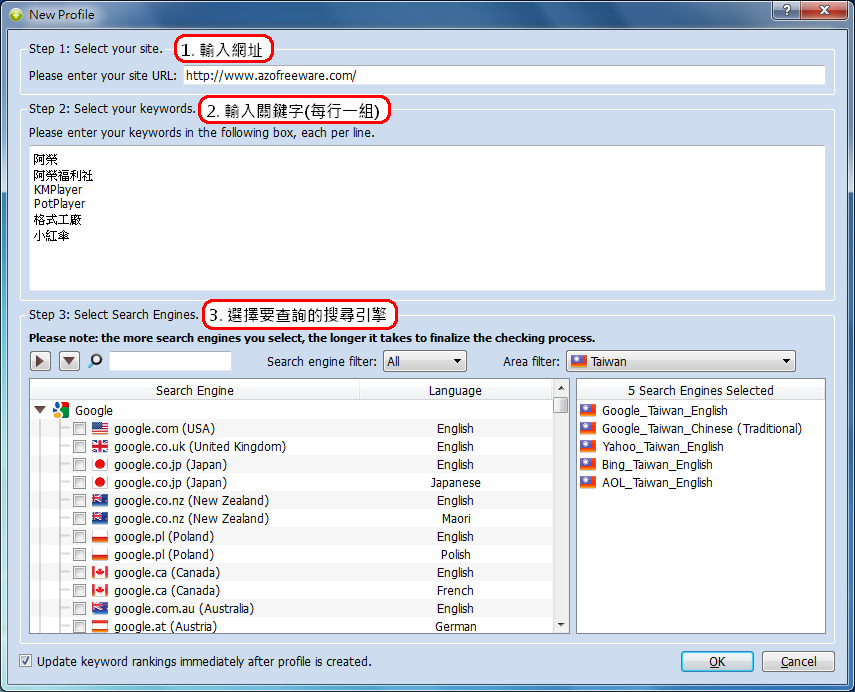
Task: Toggle Update keyword rankings immediately checkbox
Action: pos(25,661)
